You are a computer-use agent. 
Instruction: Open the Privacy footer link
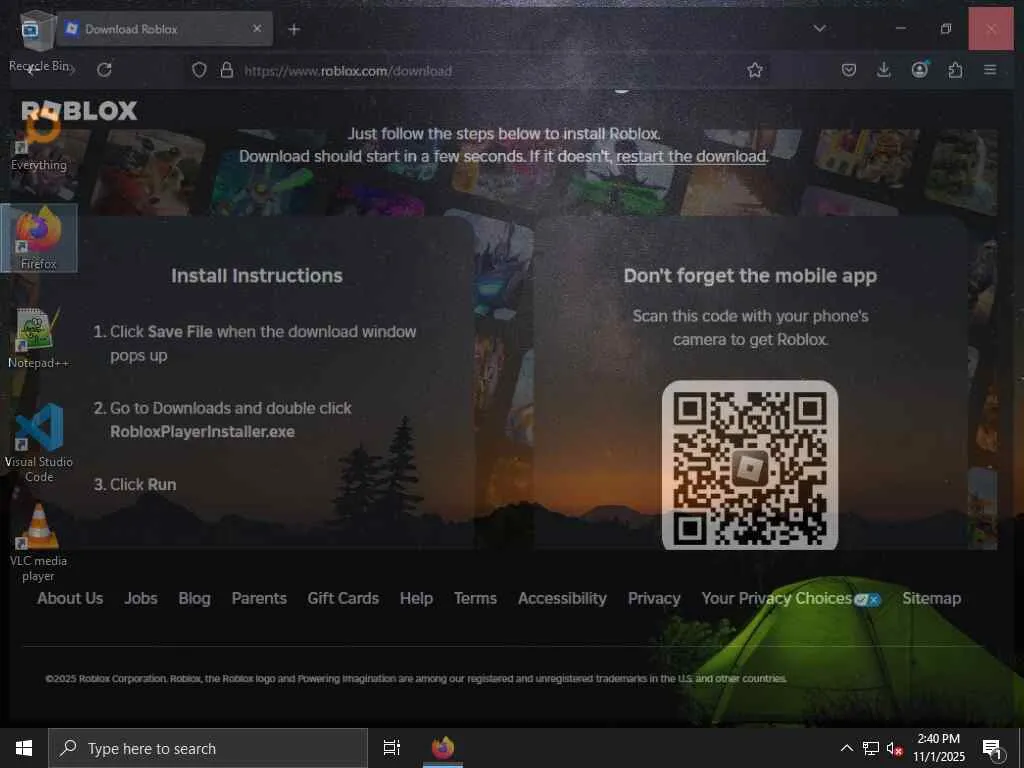(654, 598)
